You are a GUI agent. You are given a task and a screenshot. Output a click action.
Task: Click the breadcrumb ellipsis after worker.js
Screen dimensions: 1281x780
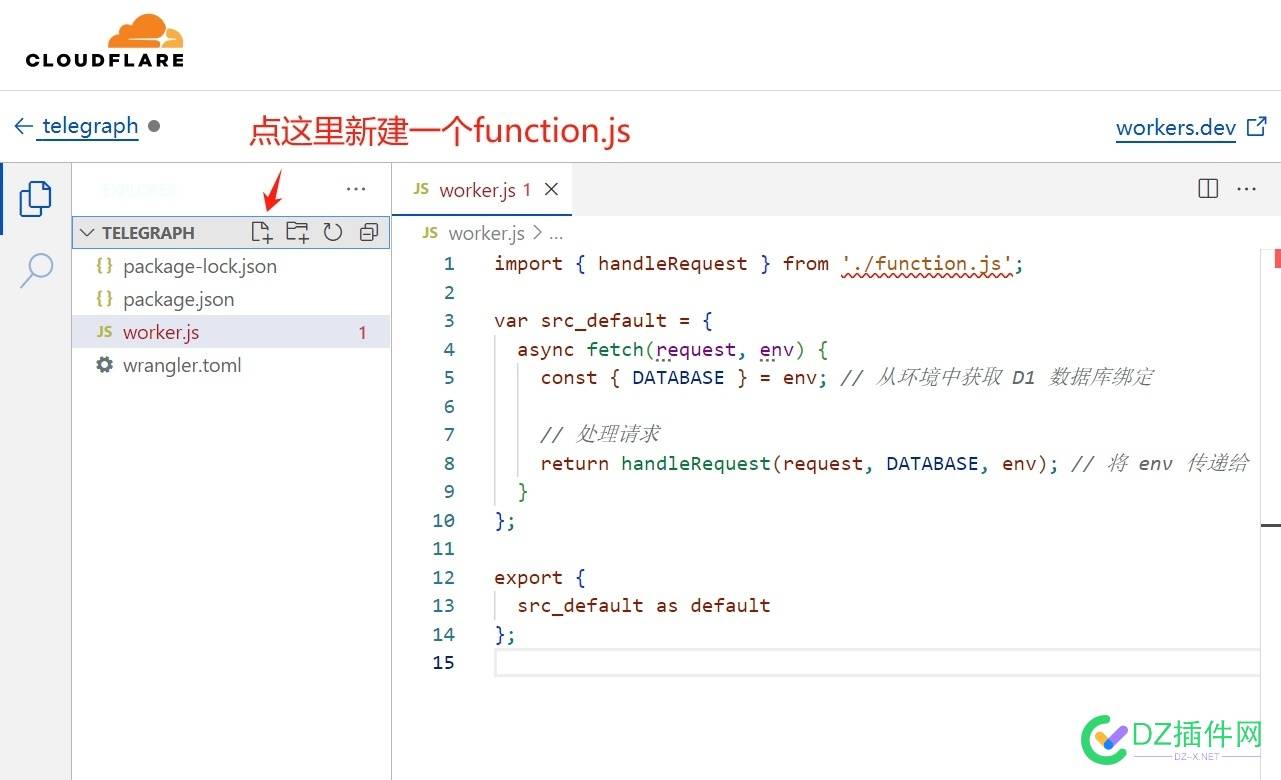click(x=557, y=233)
